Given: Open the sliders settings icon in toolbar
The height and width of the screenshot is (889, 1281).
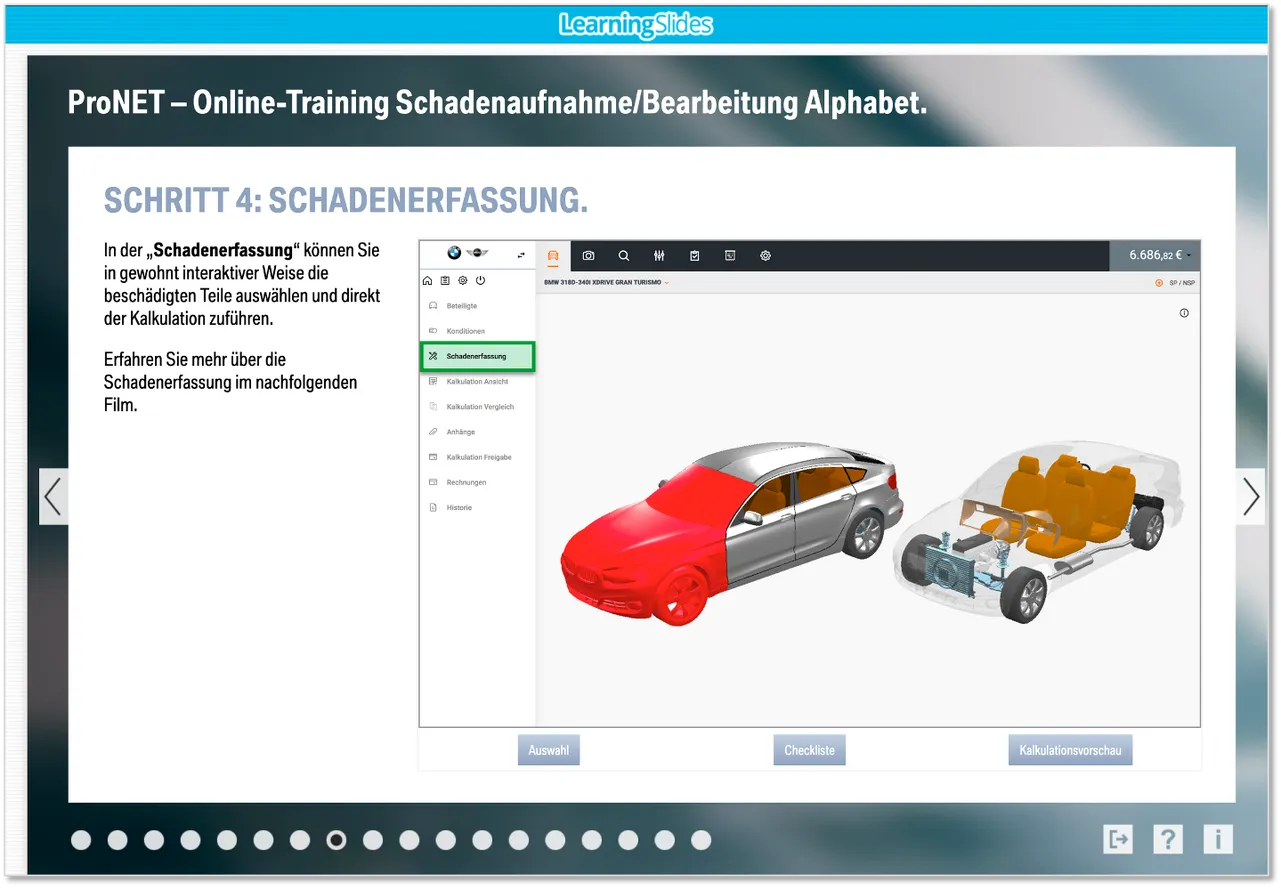Looking at the screenshot, I should [x=659, y=256].
